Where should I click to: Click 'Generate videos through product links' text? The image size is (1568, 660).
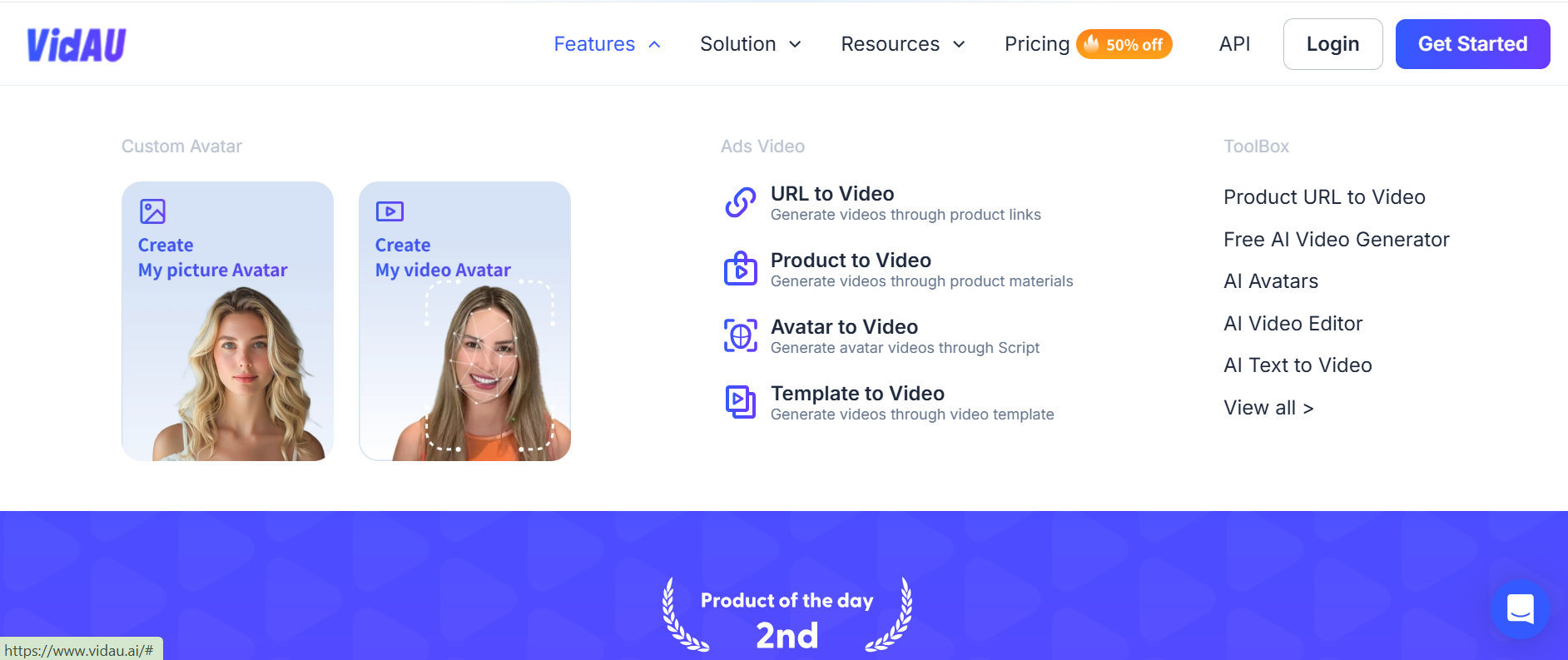coord(906,215)
